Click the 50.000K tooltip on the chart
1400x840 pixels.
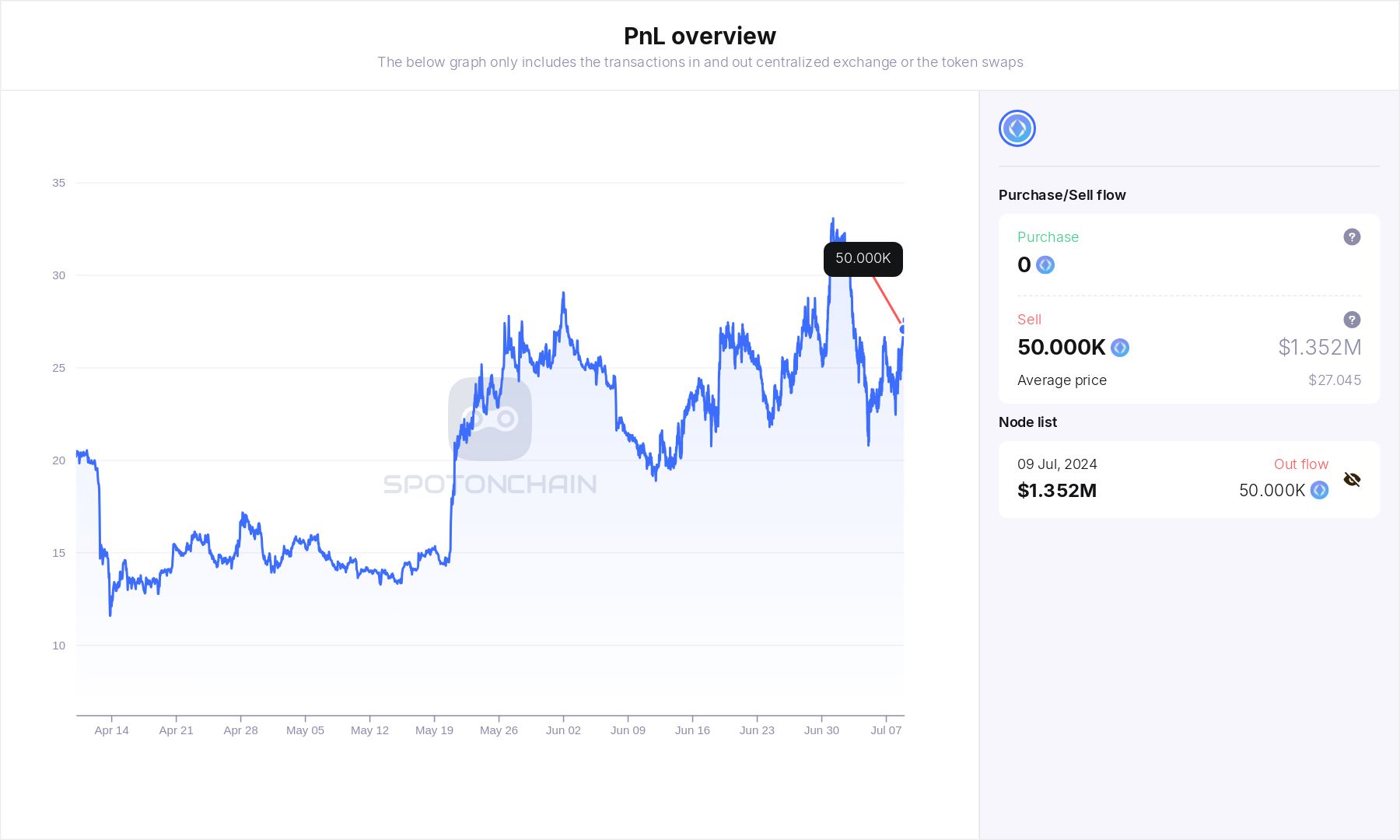862,259
